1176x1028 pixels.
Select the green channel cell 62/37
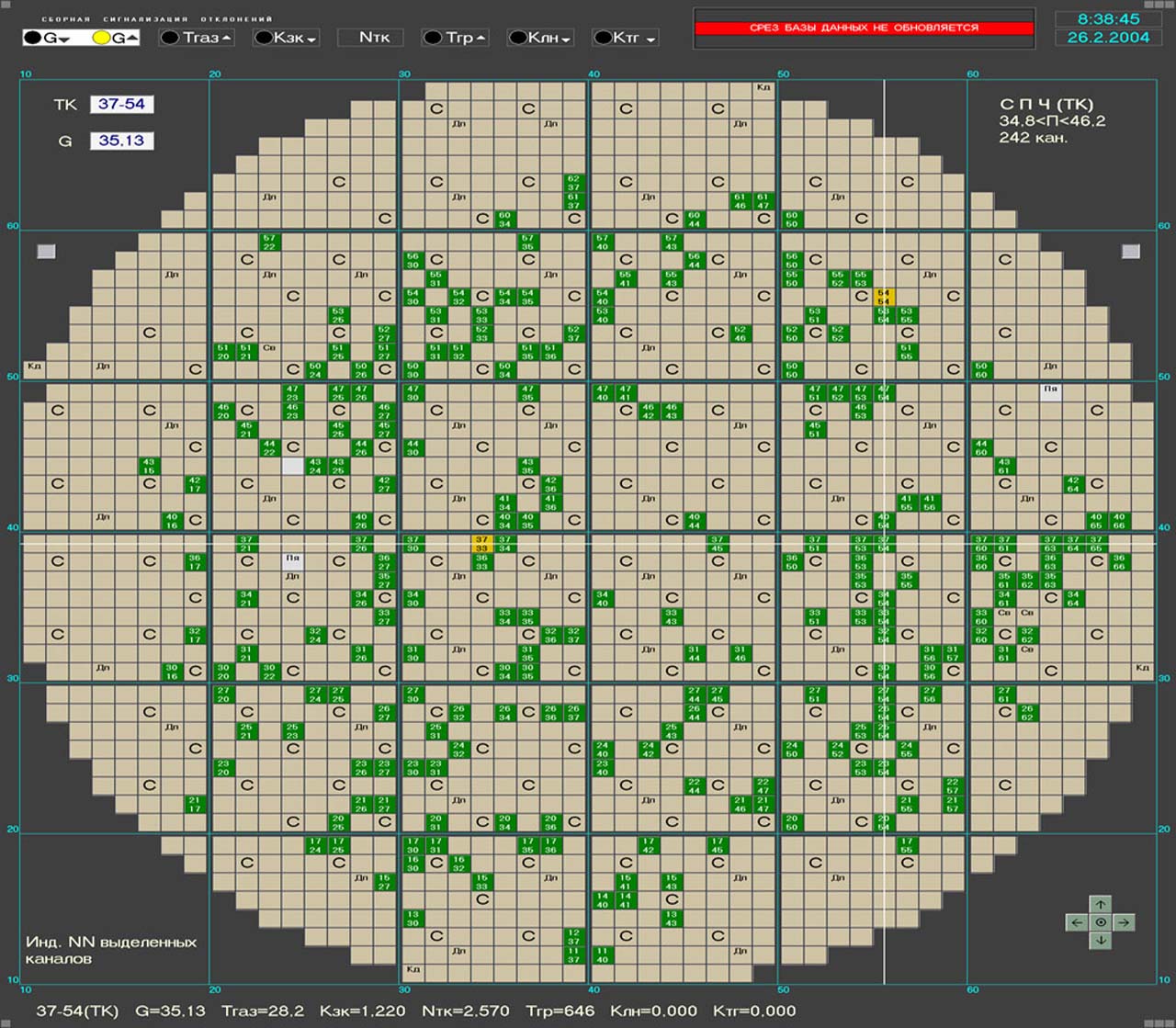point(573,183)
